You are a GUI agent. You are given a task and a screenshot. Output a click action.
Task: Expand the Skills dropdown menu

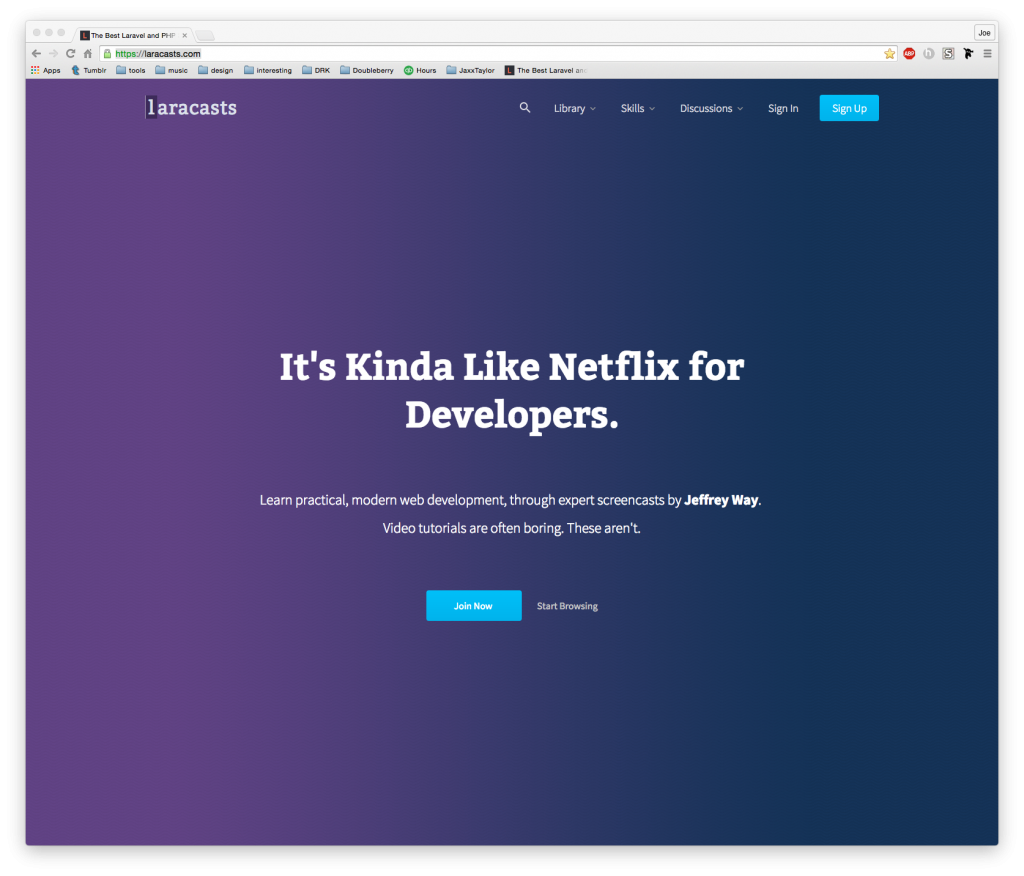tap(637, 108)
